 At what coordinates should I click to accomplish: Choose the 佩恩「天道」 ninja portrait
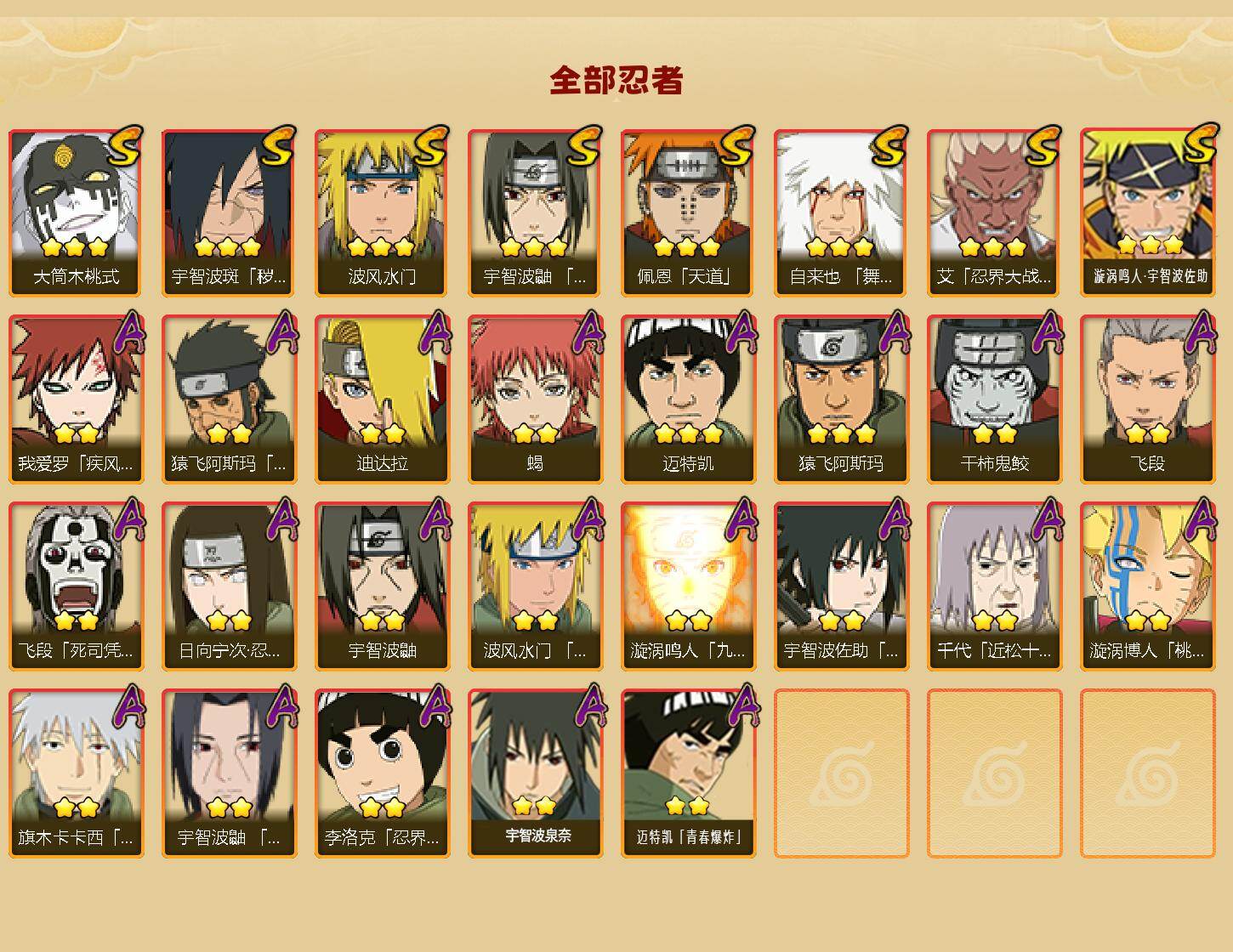(x=688, y=212)
